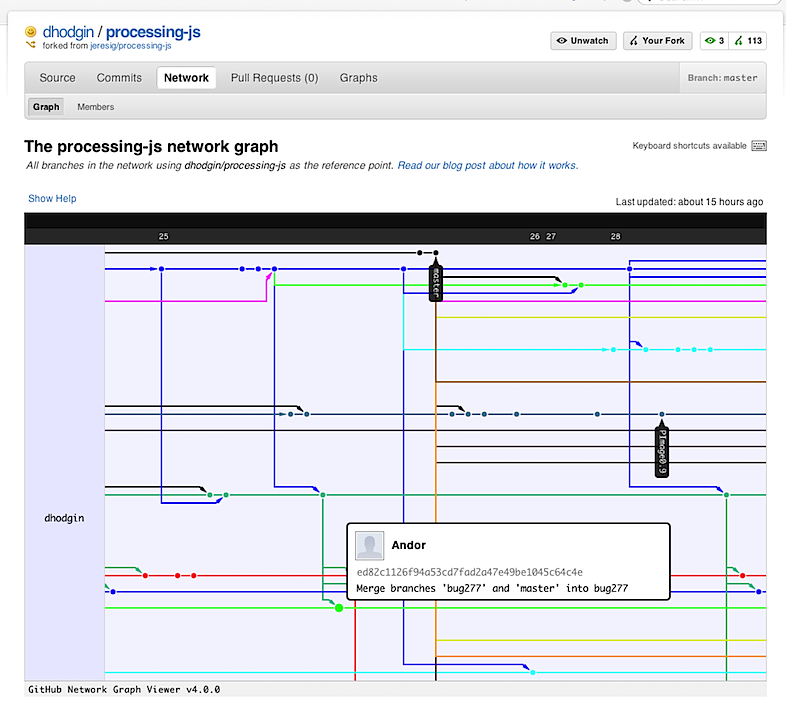Click 'Keyboard shortcuts available' text

689,146
